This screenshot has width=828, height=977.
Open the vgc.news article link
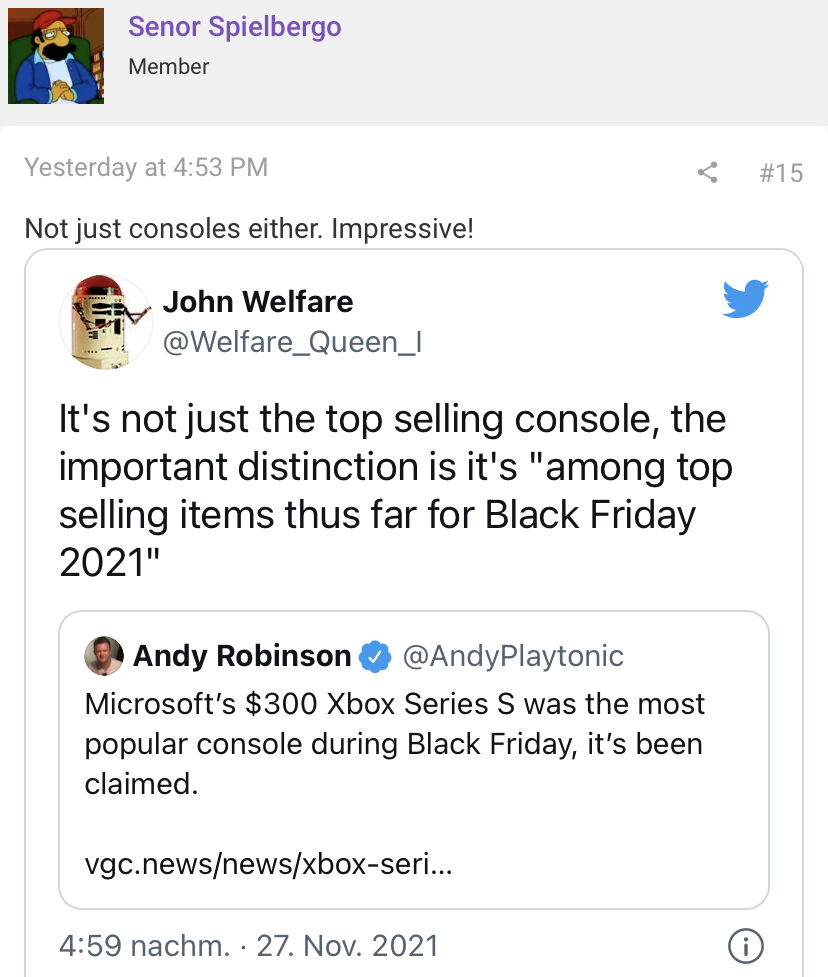tap(269, 864)
